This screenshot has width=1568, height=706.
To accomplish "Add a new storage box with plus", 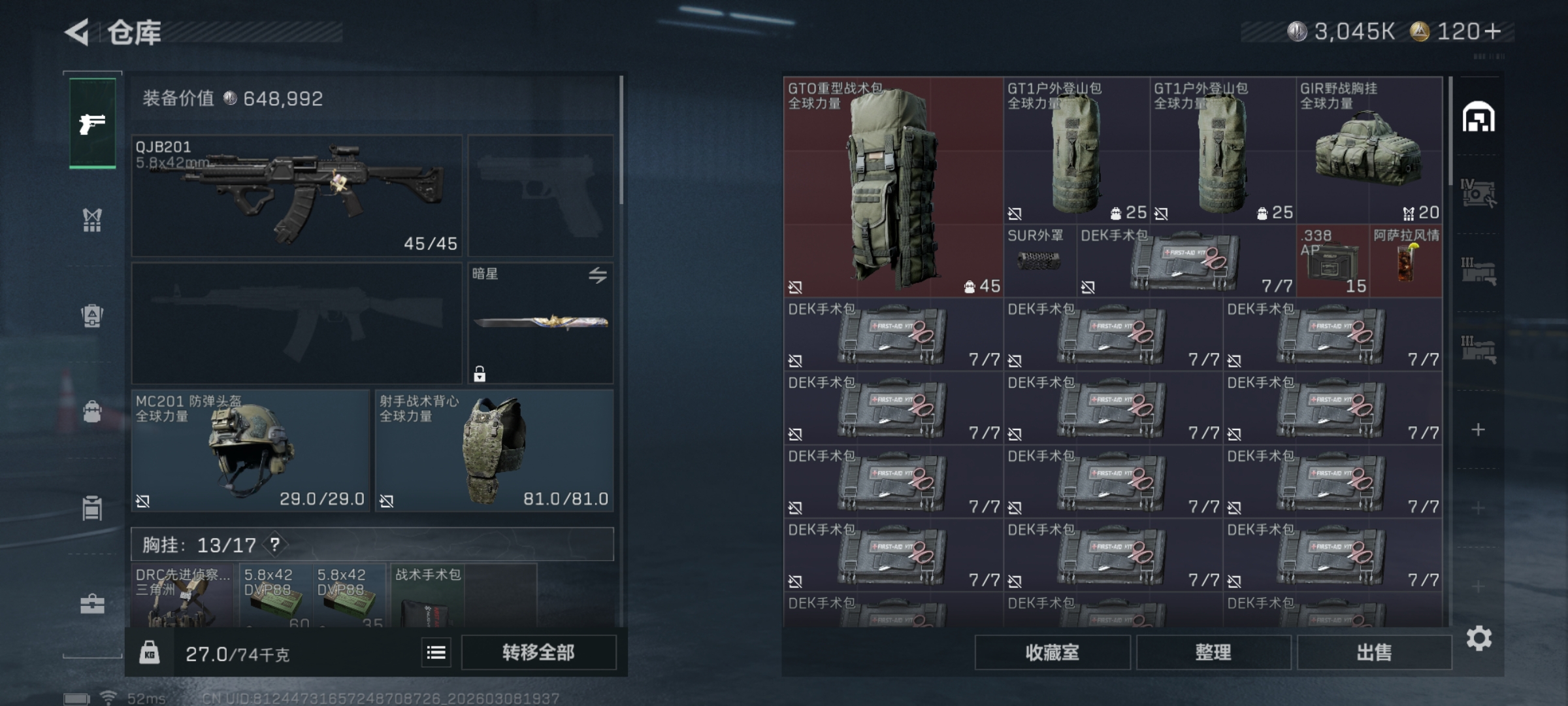I will pos(1478,429).
